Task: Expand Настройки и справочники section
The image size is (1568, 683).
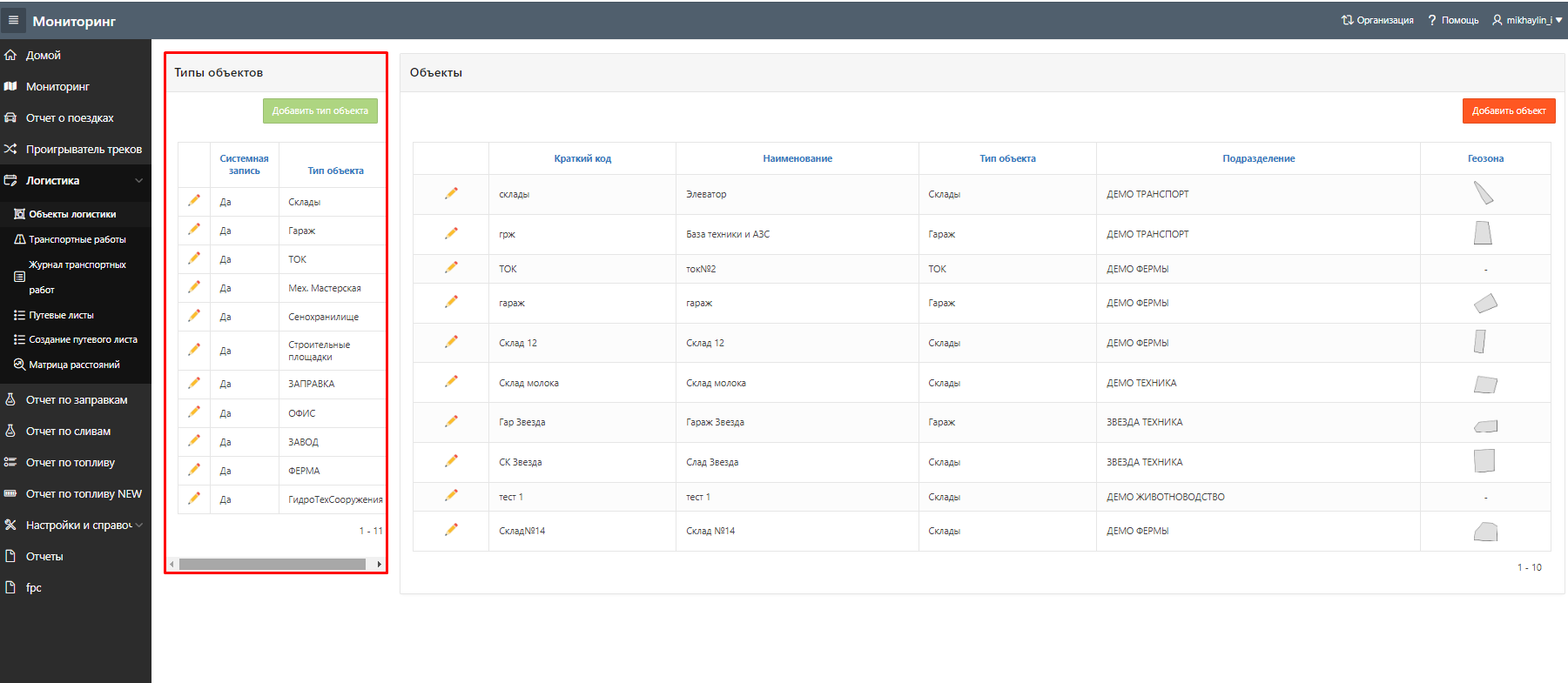Action: click(138, 526)
